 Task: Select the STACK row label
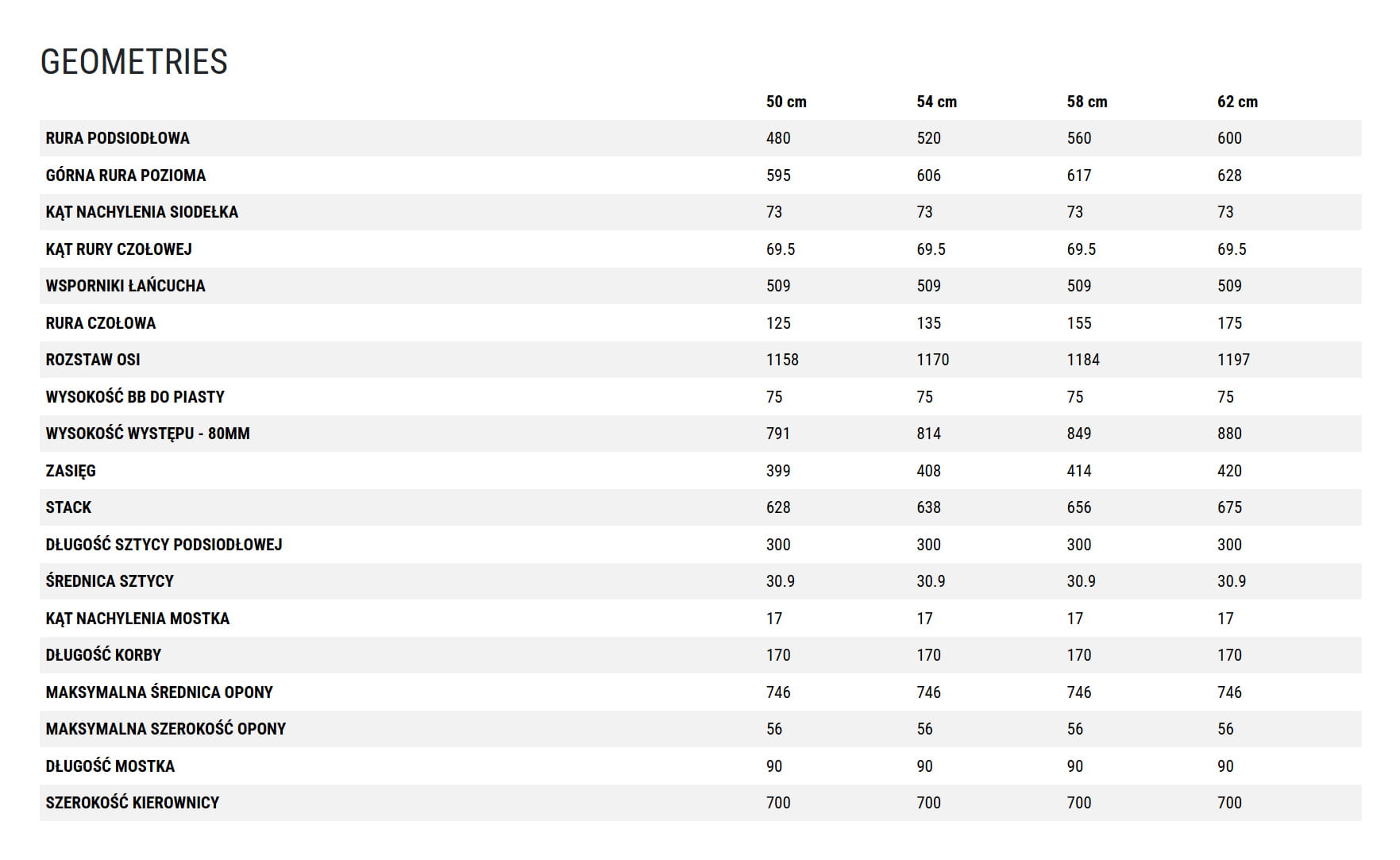68,507
